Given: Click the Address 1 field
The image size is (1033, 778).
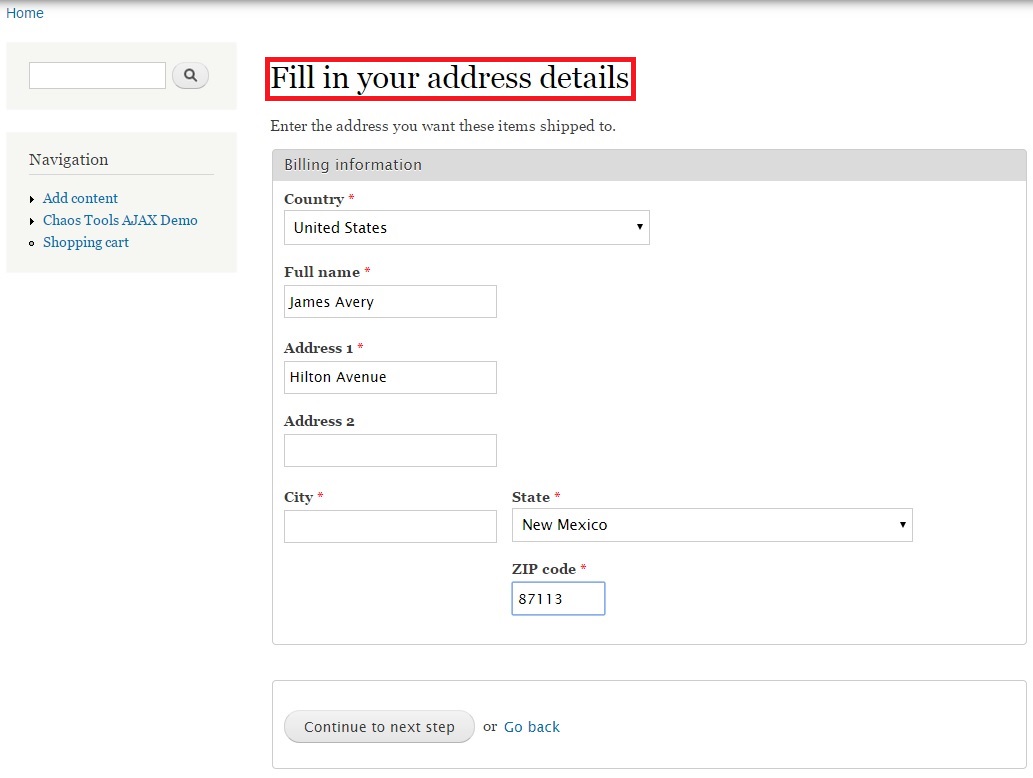Looking at the screenshot, I should click(390, 377).
